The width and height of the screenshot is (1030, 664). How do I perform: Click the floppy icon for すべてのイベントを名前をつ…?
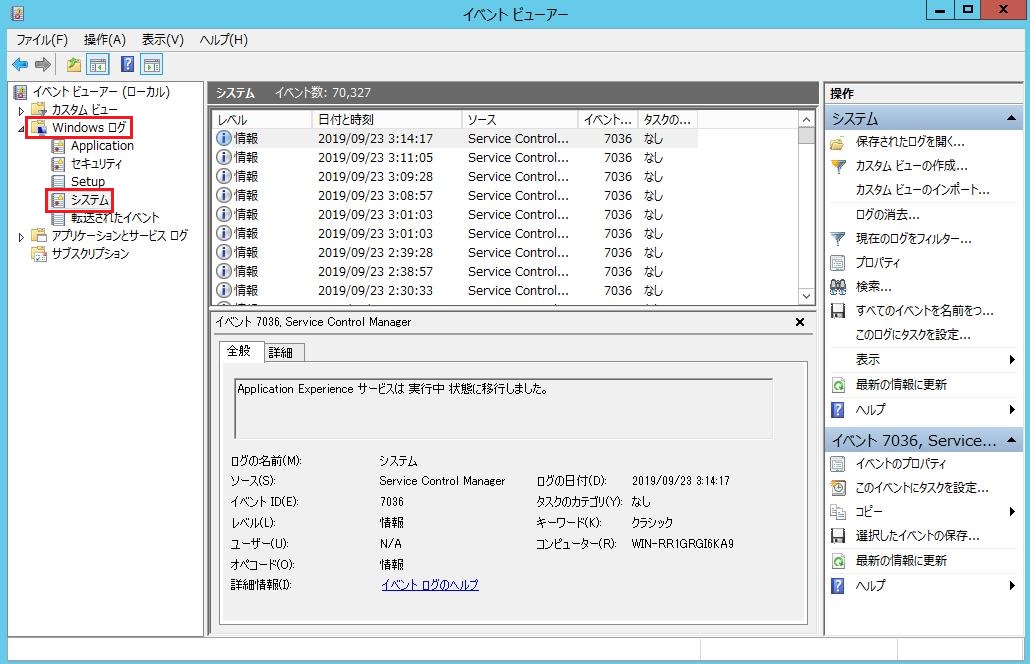(x=838, y=311)
